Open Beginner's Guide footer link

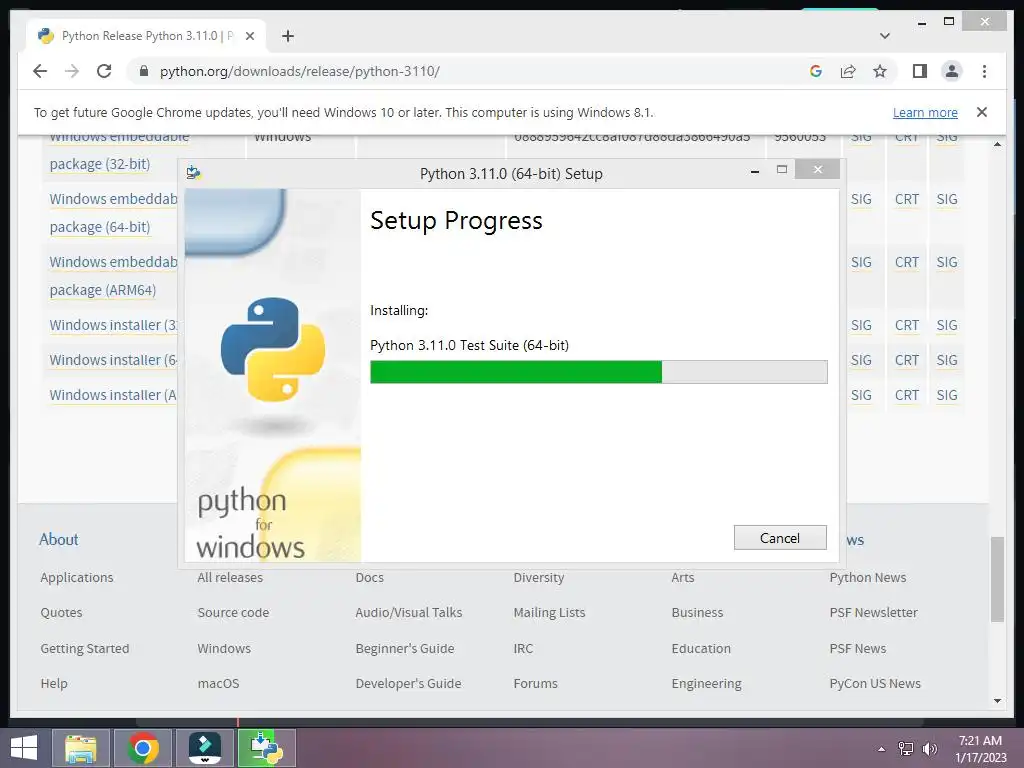pyautogui.click(x=405, y=648)
